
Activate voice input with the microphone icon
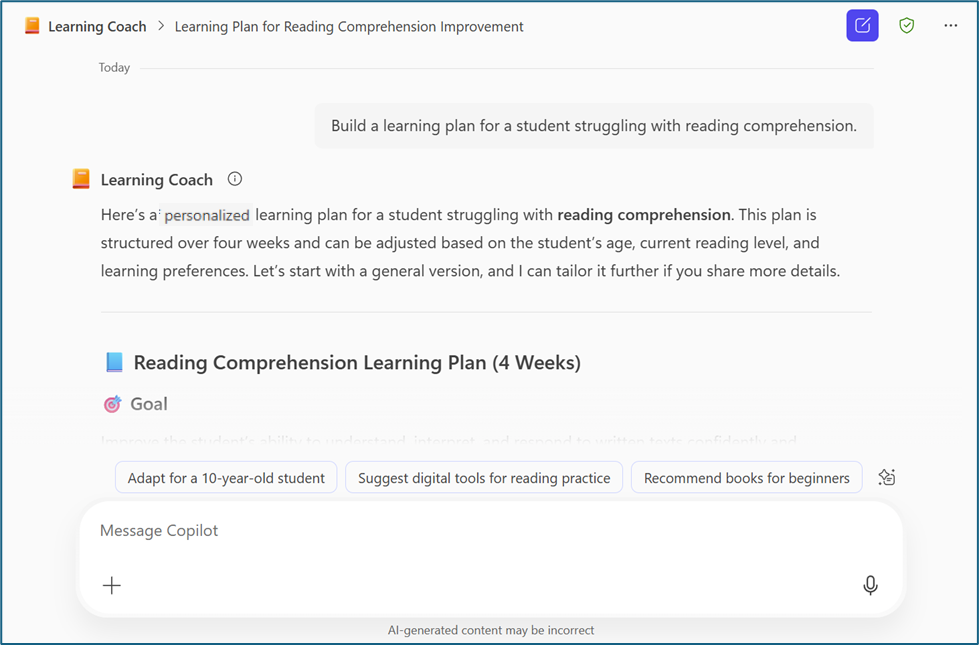coord(870,585)
